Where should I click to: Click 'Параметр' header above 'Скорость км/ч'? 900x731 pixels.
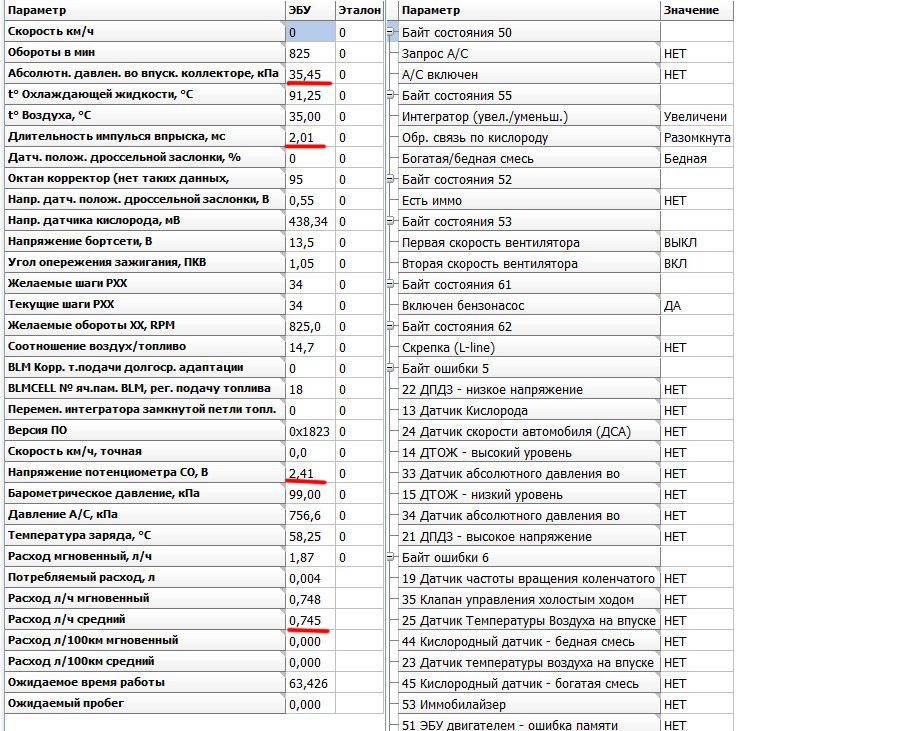[x=145, y=10]
